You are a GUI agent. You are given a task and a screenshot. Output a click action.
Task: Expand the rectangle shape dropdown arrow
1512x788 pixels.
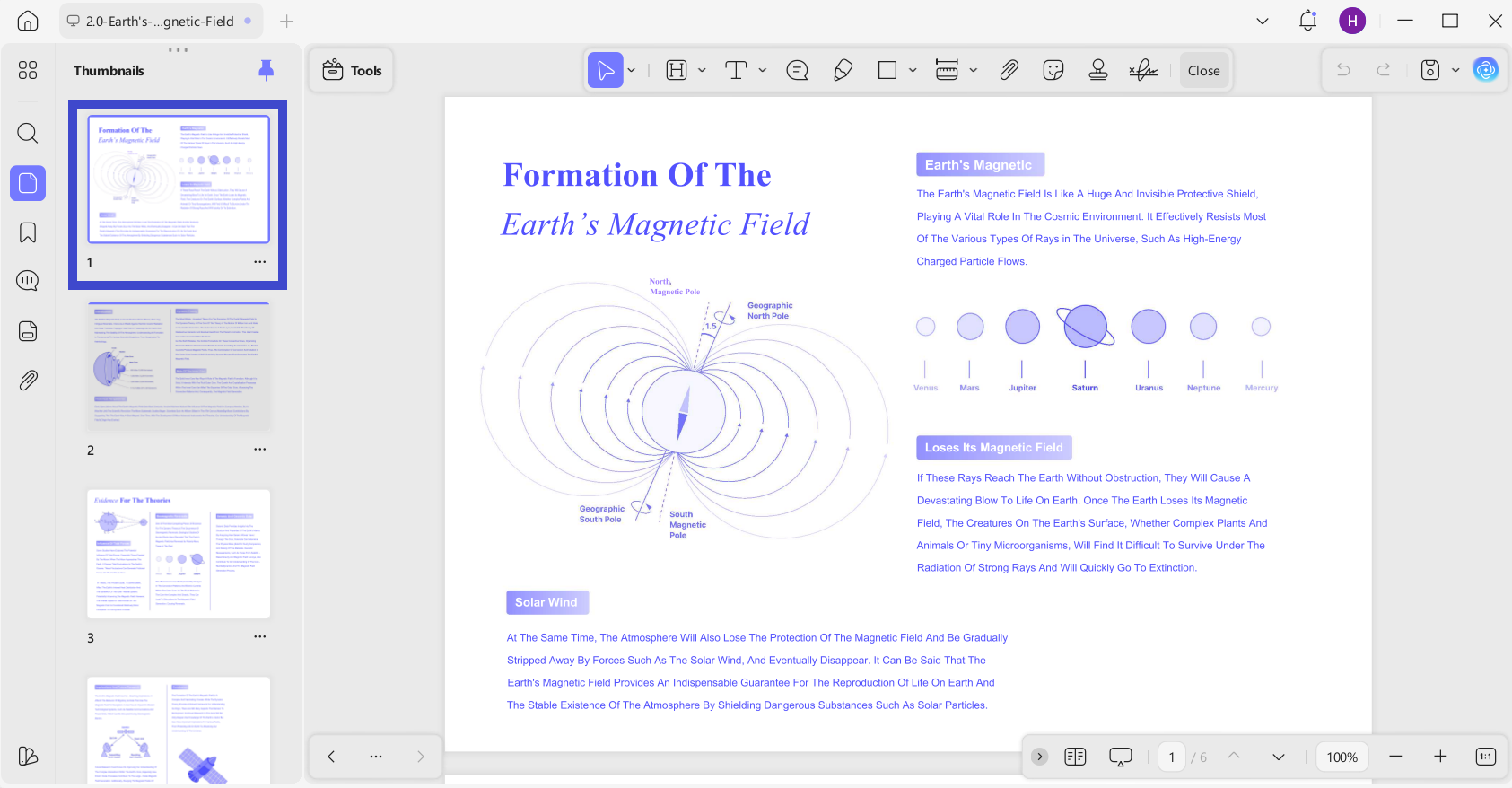point(913,70)
